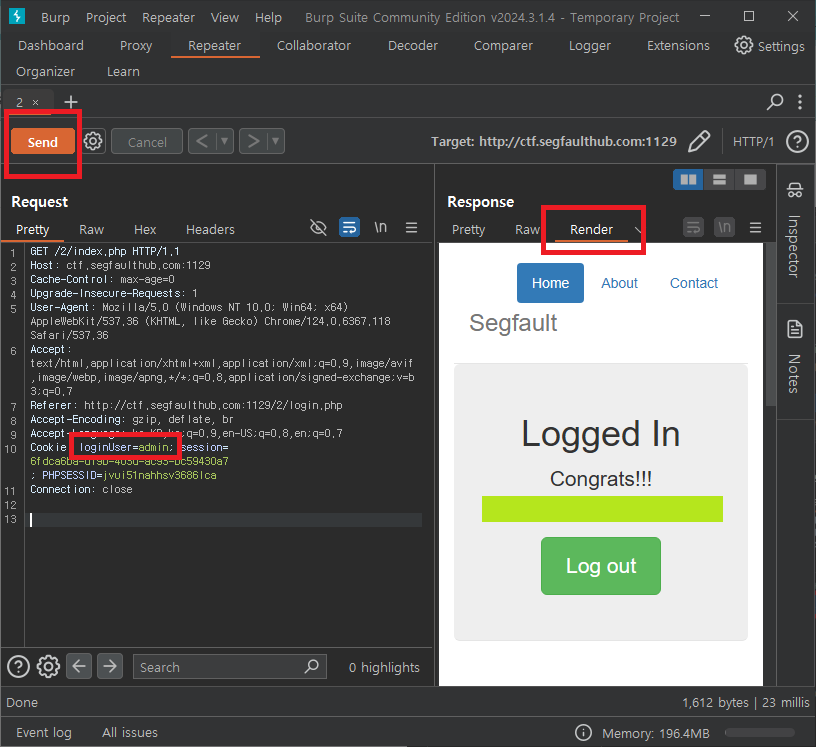Open Burp Settings via the gear icon

[x=743, y=45]
